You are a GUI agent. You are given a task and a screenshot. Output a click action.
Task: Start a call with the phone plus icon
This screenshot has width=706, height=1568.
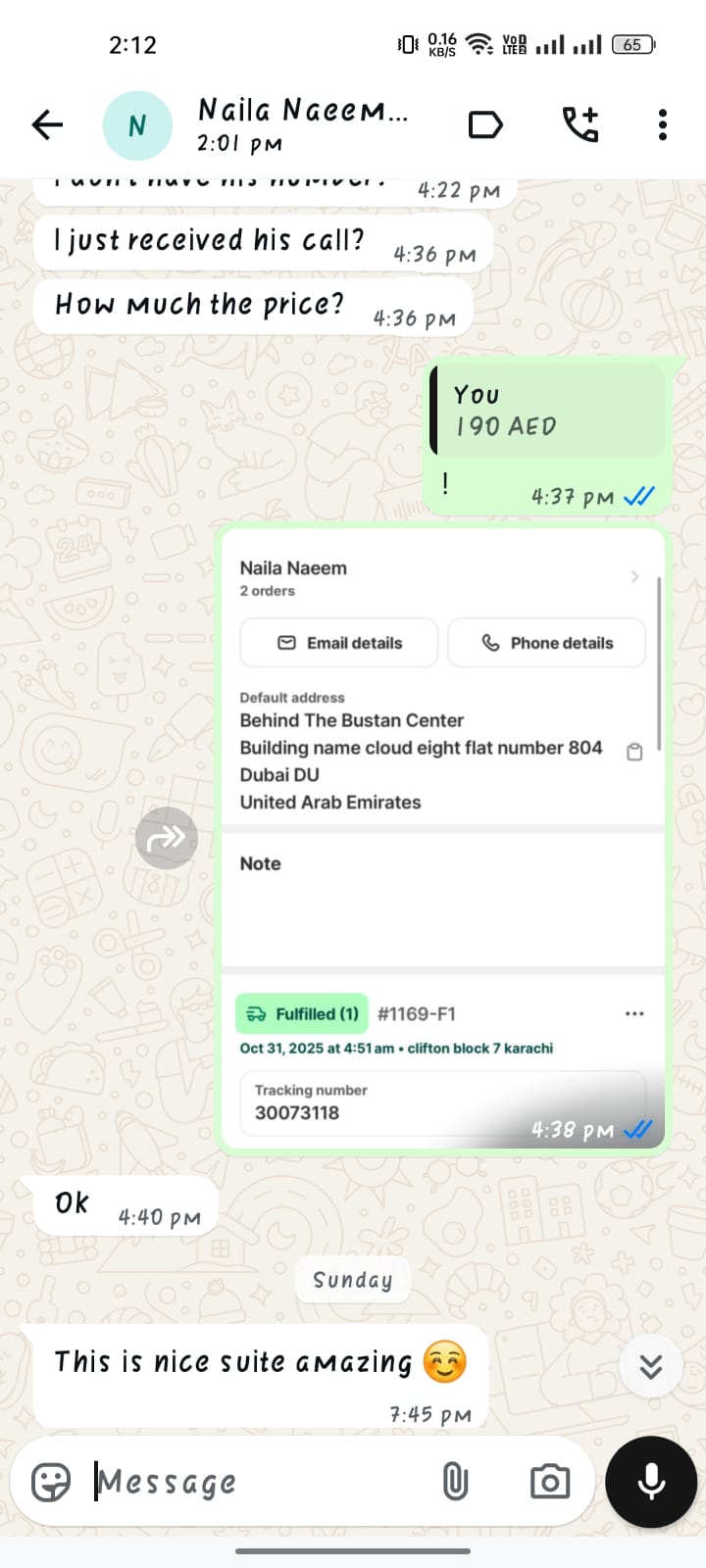click(580, 124)
